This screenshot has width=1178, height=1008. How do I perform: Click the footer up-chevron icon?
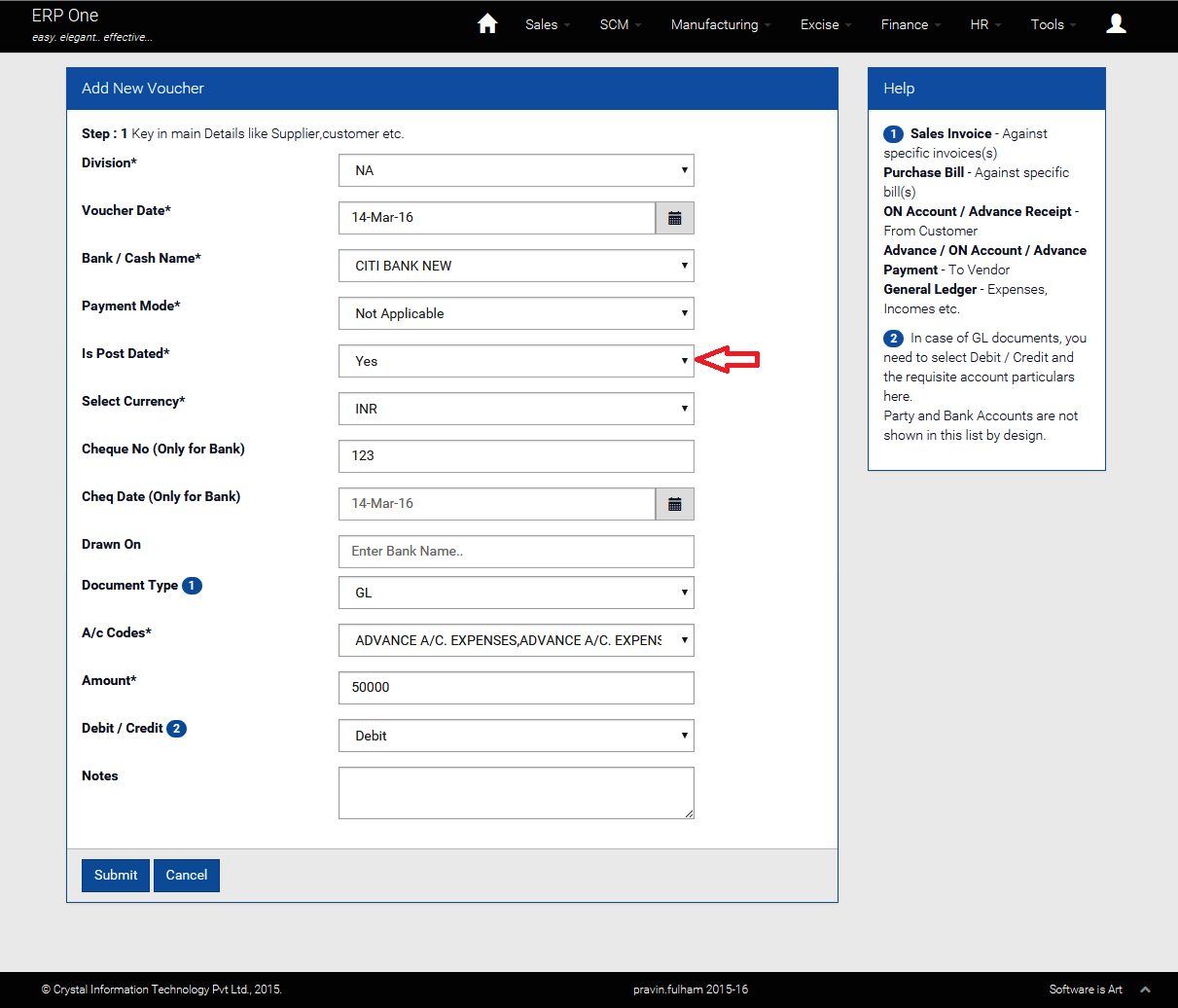tap(1146, 990)
